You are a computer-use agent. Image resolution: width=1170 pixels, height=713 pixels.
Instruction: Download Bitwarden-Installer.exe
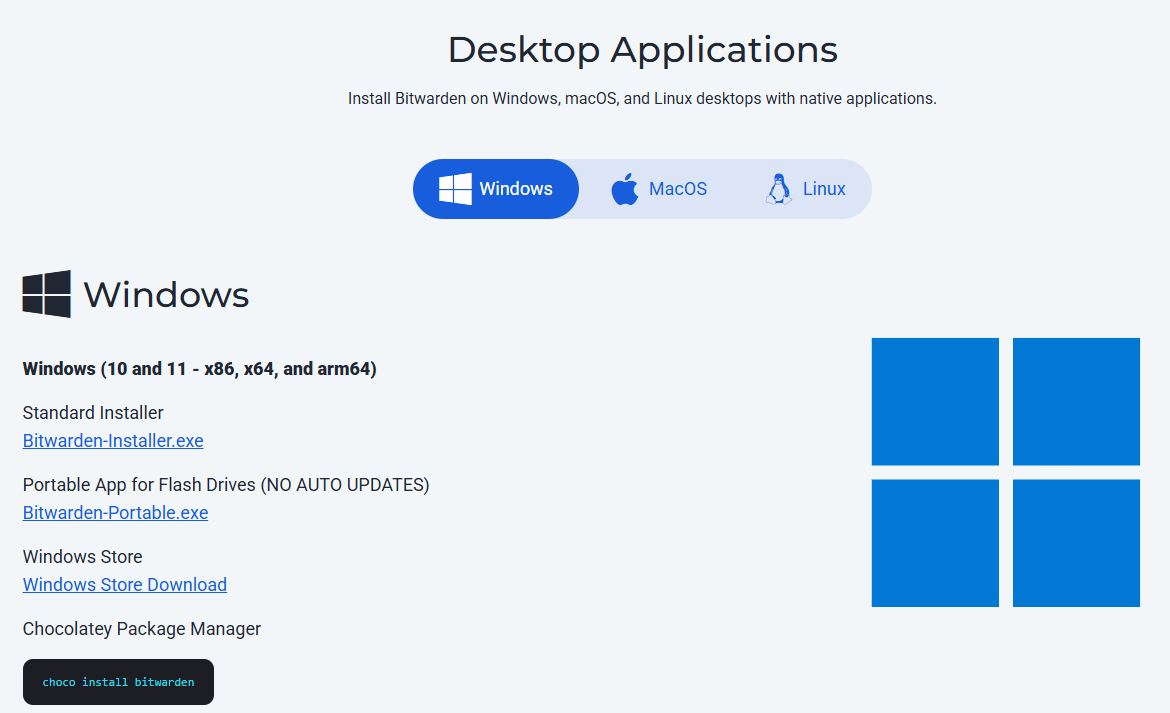point(113,441)
